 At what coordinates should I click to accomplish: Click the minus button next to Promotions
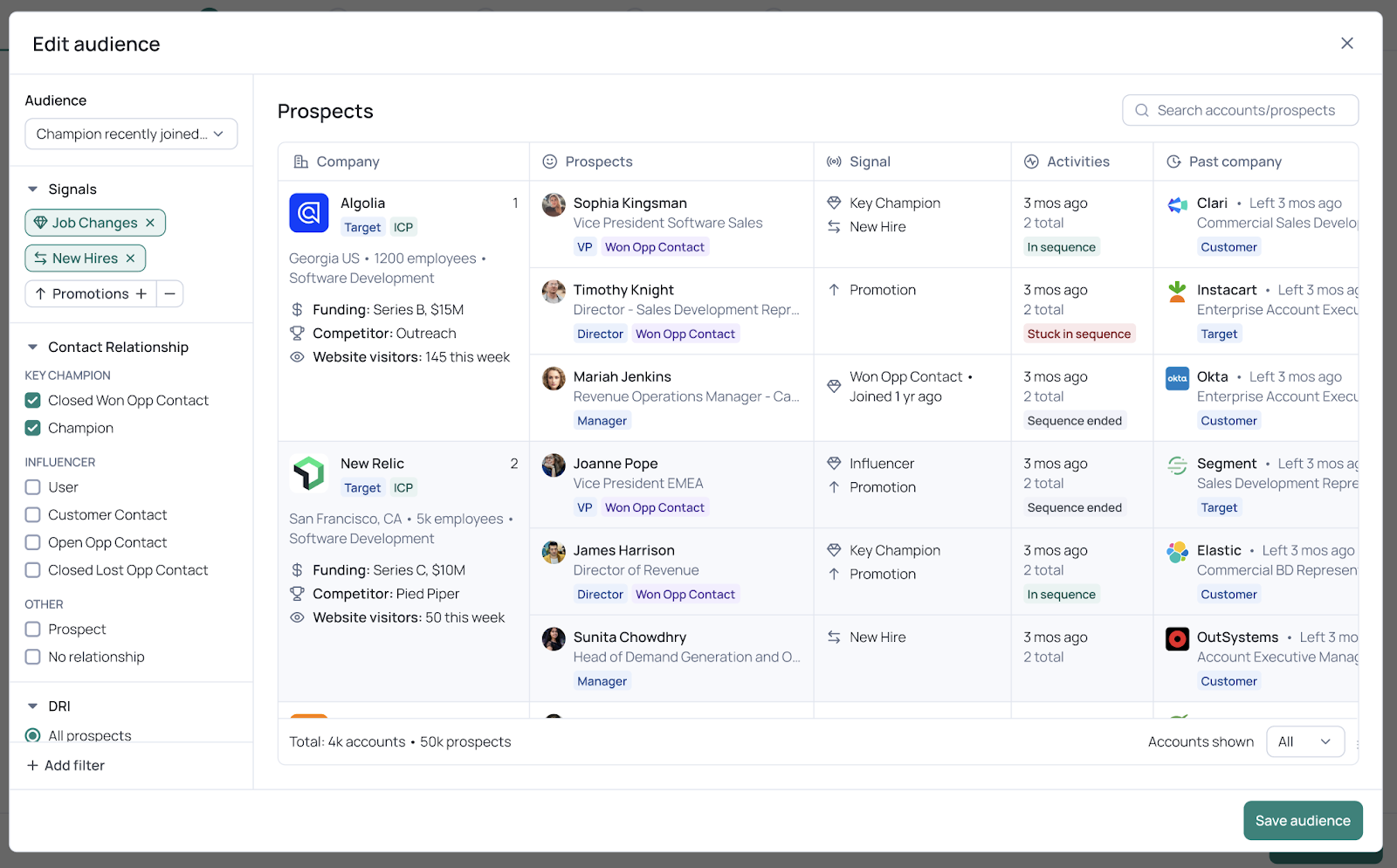[x=170, y=294]
